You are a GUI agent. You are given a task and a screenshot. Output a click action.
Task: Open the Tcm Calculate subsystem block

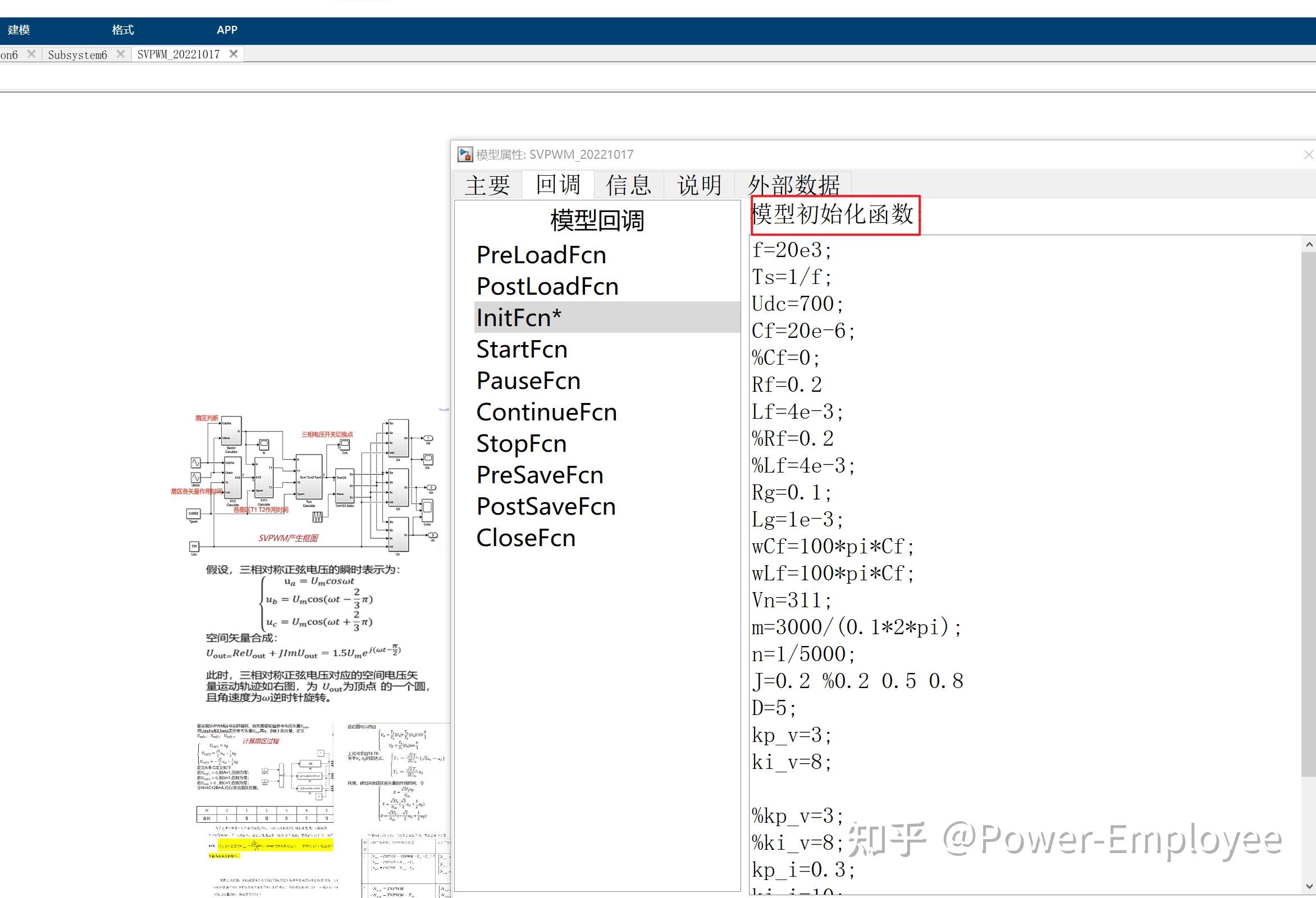309,477
